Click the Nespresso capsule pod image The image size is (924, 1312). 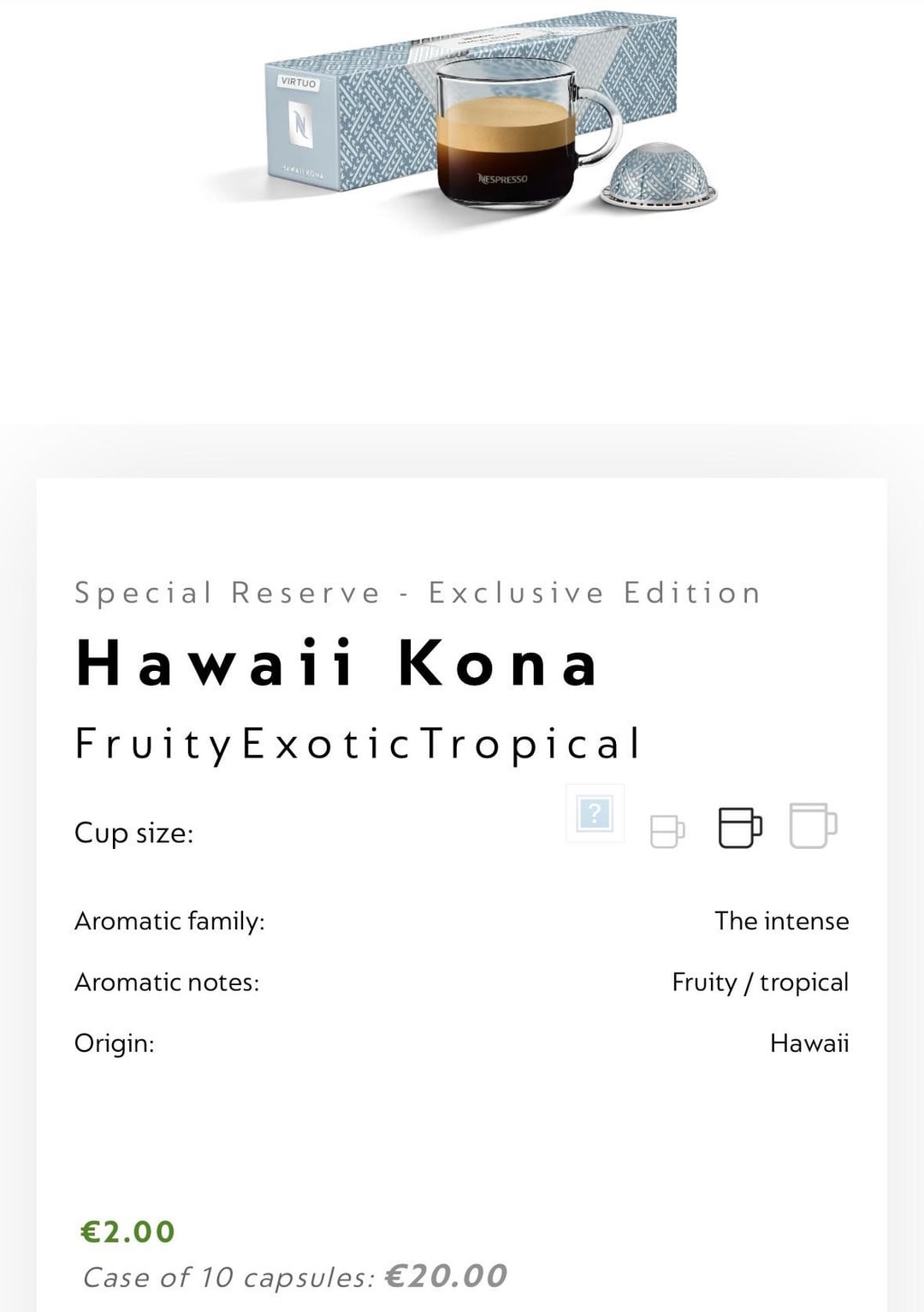pyautogui.click(x=660, y=175)
